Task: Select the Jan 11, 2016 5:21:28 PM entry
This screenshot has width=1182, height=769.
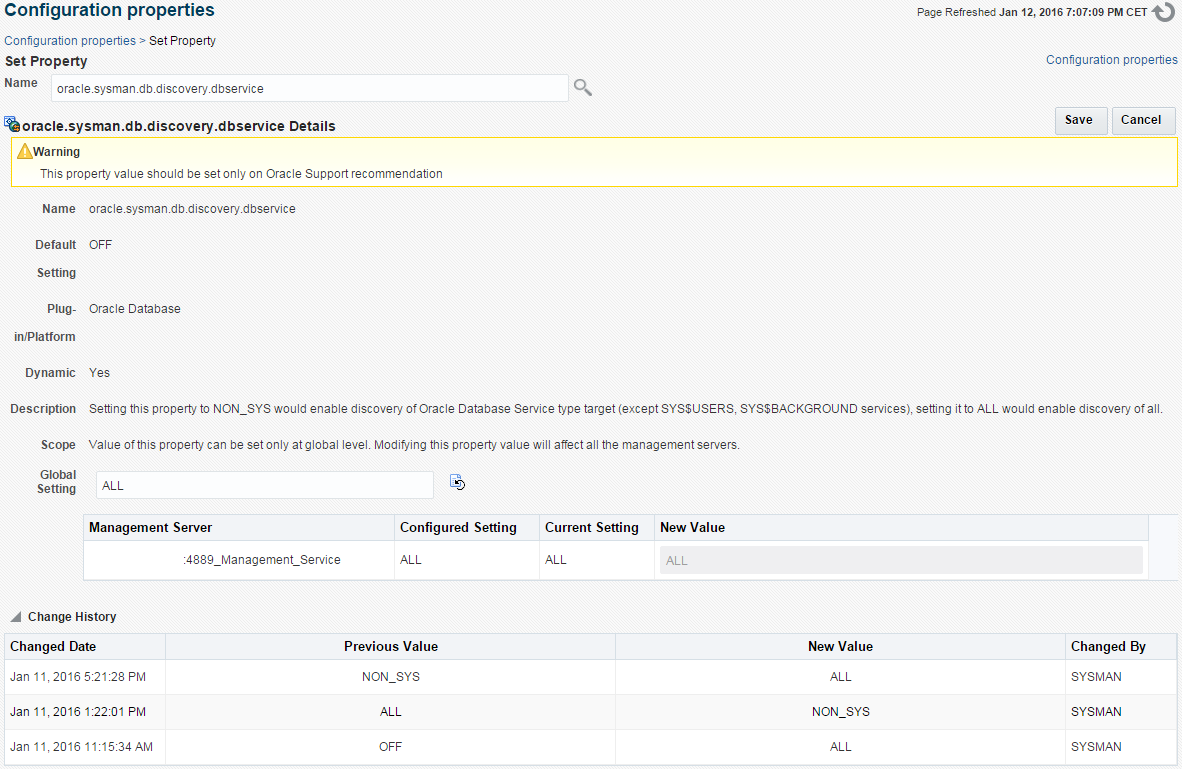Action: tap(591, 677)
